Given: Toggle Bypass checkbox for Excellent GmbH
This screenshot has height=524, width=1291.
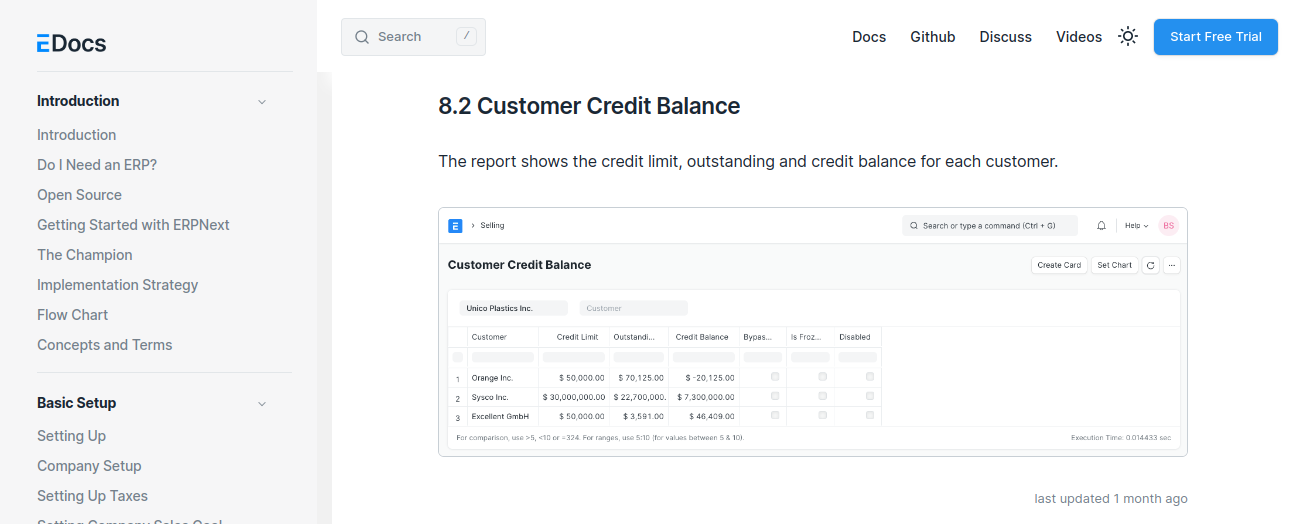Looking at the screenshot, I should click(775, 415).
